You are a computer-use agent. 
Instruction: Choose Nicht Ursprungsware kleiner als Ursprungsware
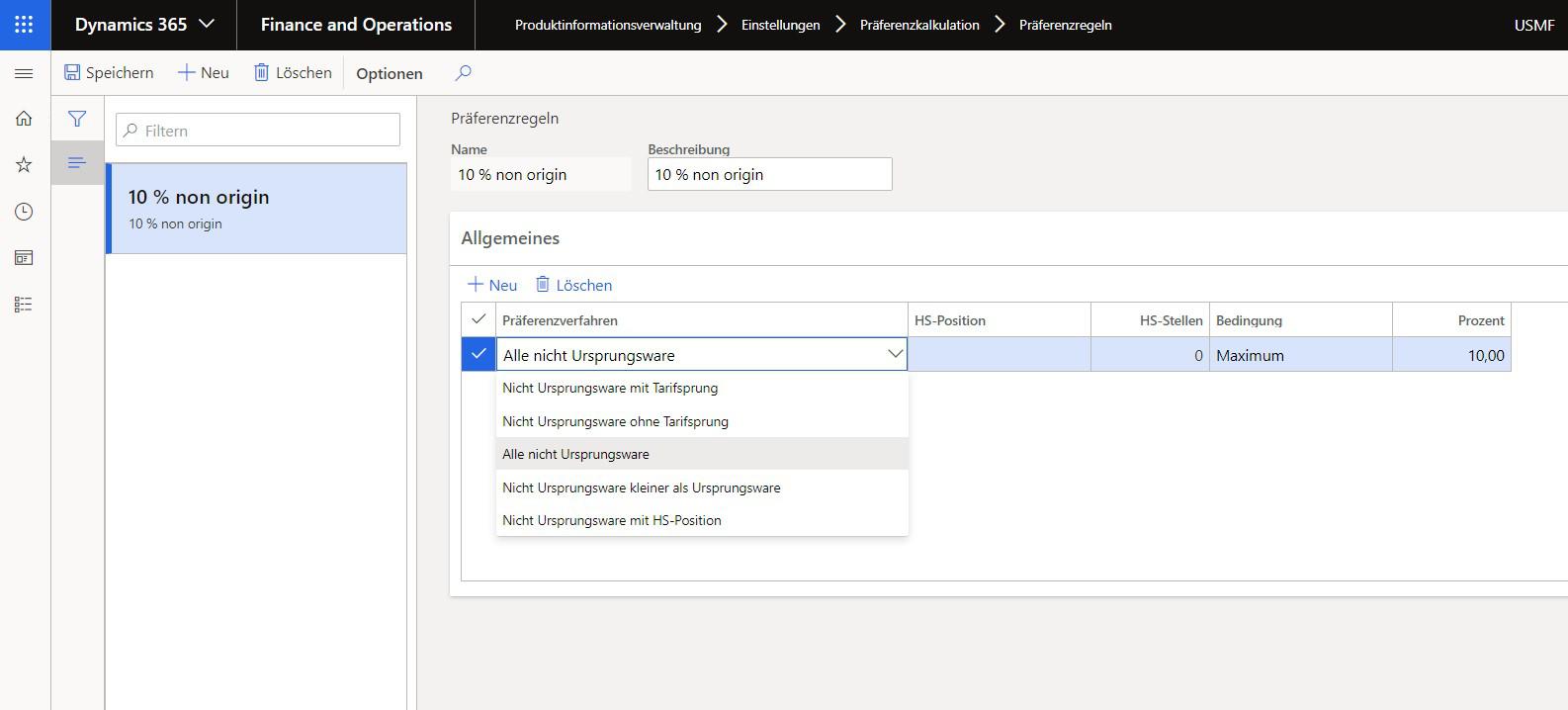click(x=702, y=488)
